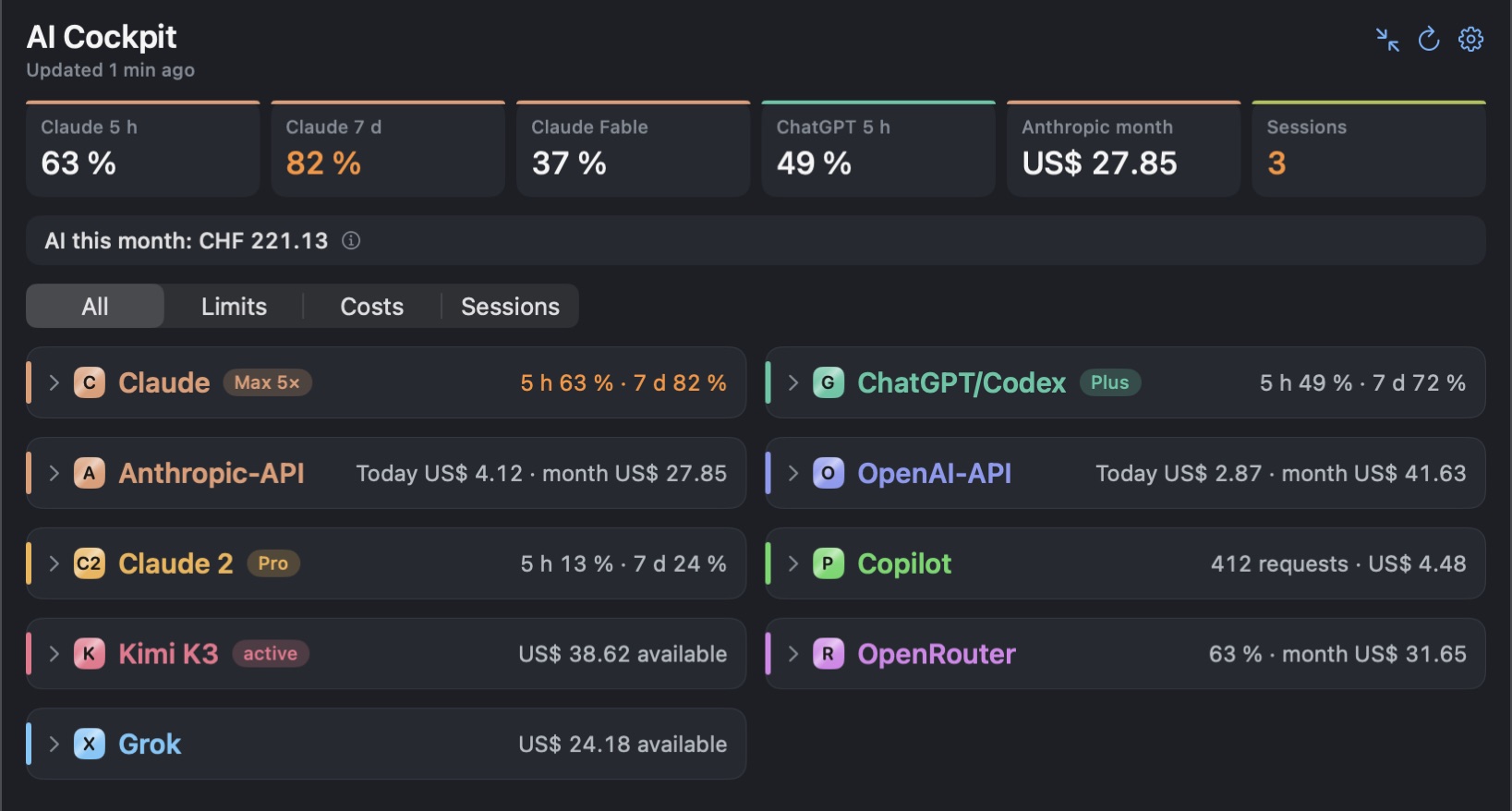Expand the Claude 2 Pro row
Screen dimensions: 1512x811
point(54,563)
